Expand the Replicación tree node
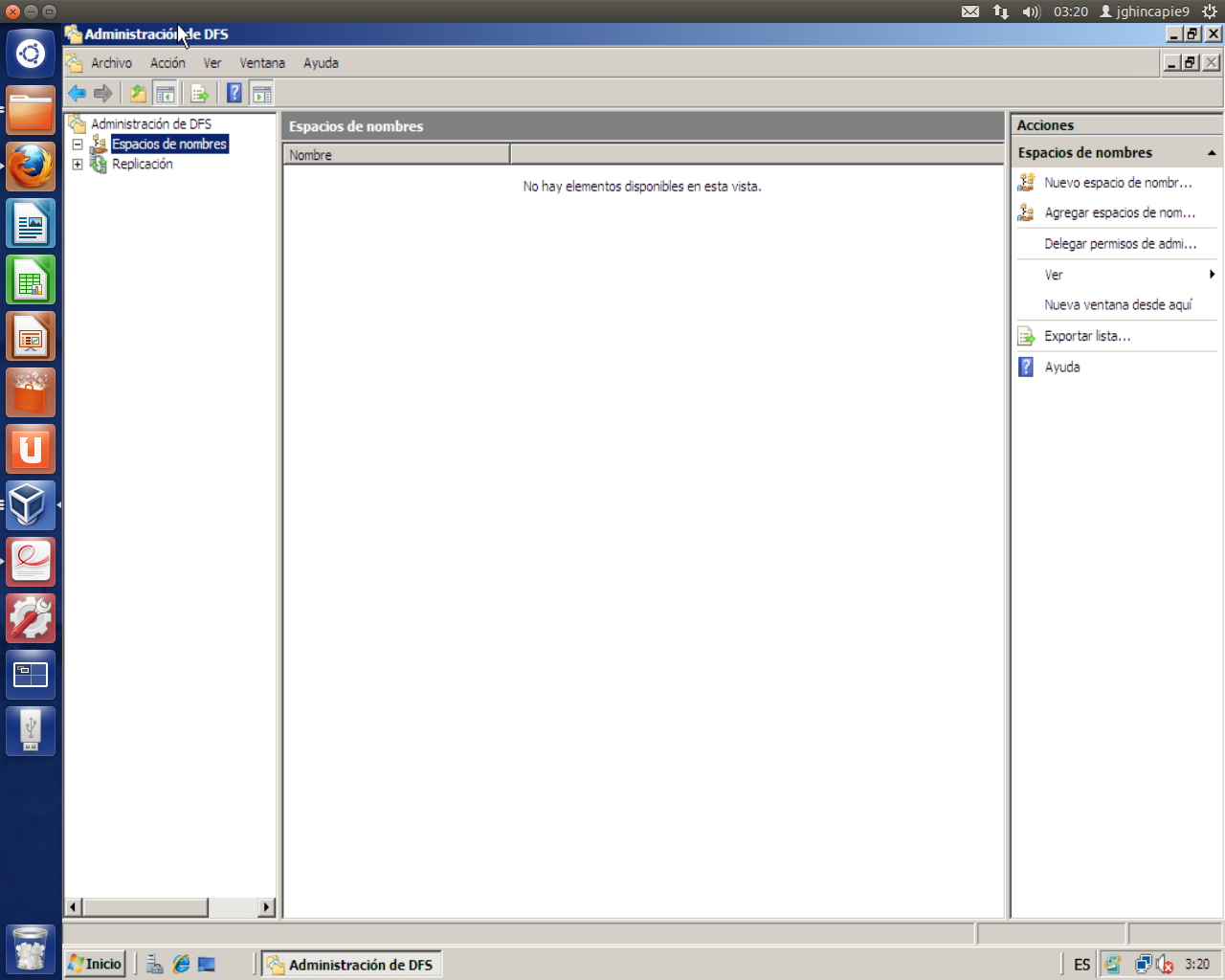This screenshot has height=980, width=1225. coord(78,165)
